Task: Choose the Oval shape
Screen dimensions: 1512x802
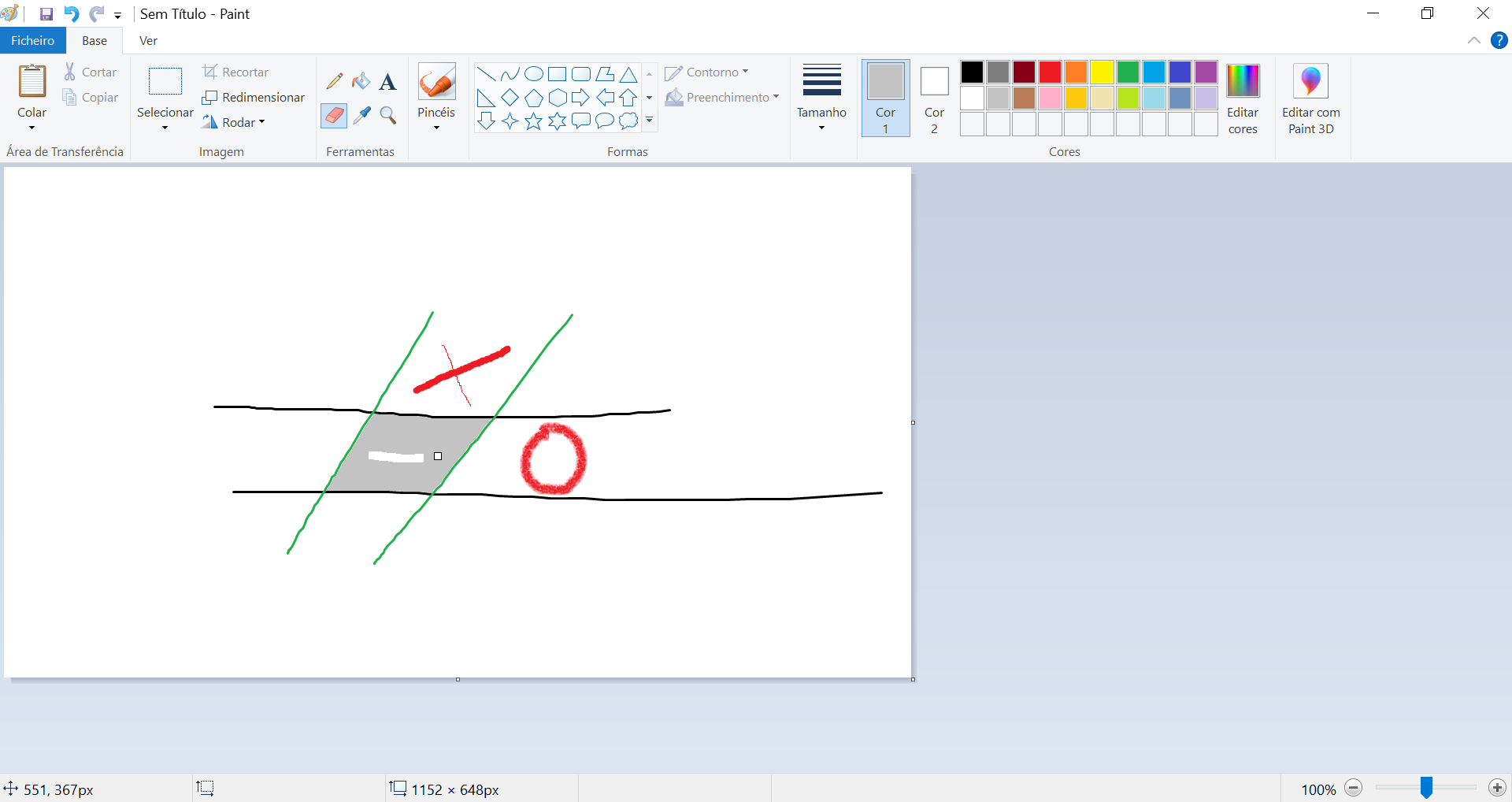Action: pyautogui.click(x=534, y=74)
